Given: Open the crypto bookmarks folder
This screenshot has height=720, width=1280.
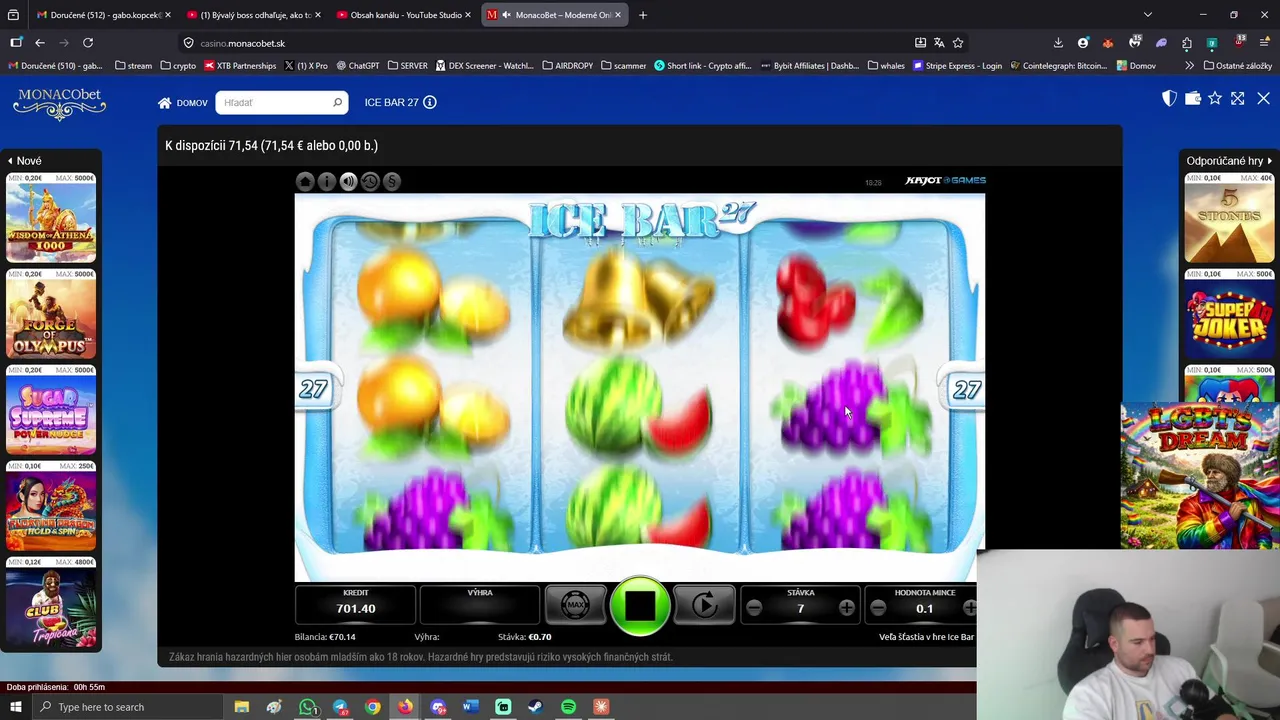Looking at the screenshot, I should click(178, 66).
